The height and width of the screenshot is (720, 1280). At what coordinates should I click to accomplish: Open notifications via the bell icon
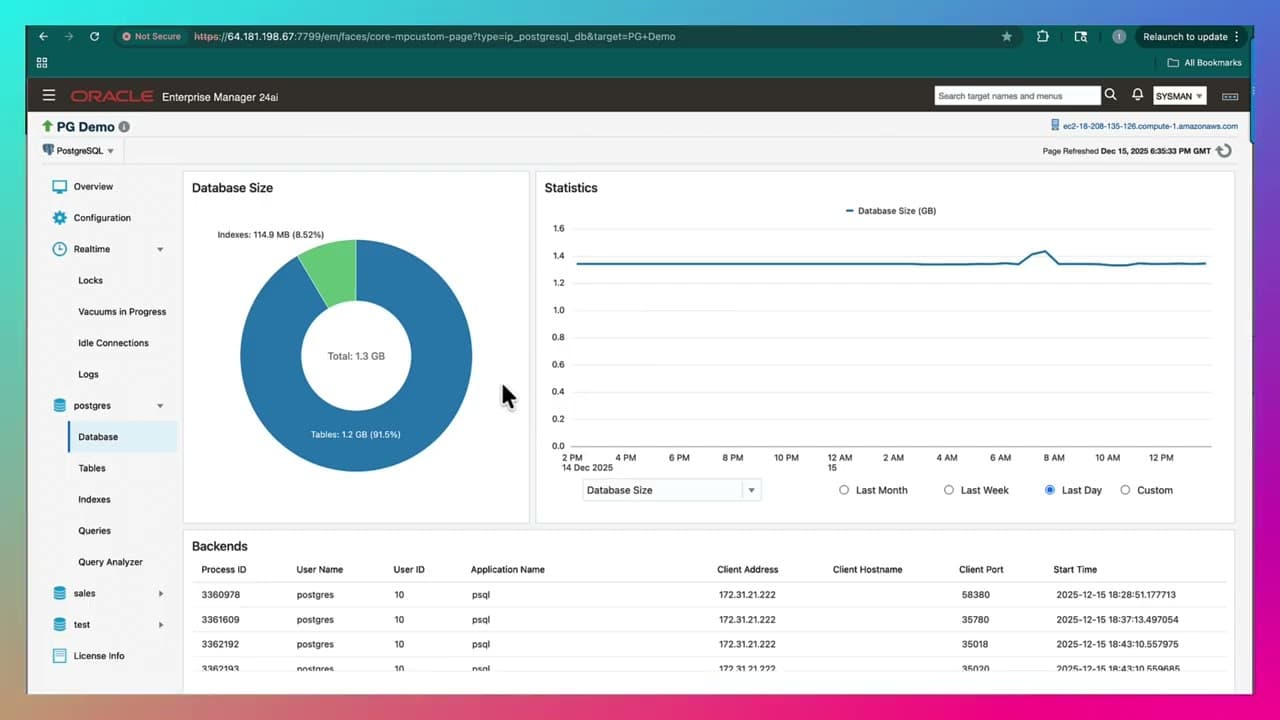click(x=1137, y=94)
